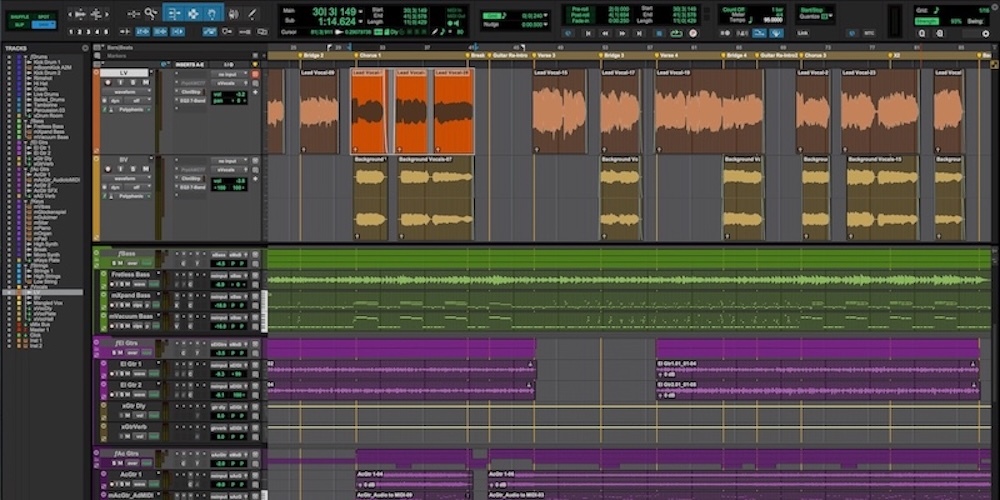1000x500 pixels.
Task: Toggle the Post-roll button
Action: tap(580, 15)
